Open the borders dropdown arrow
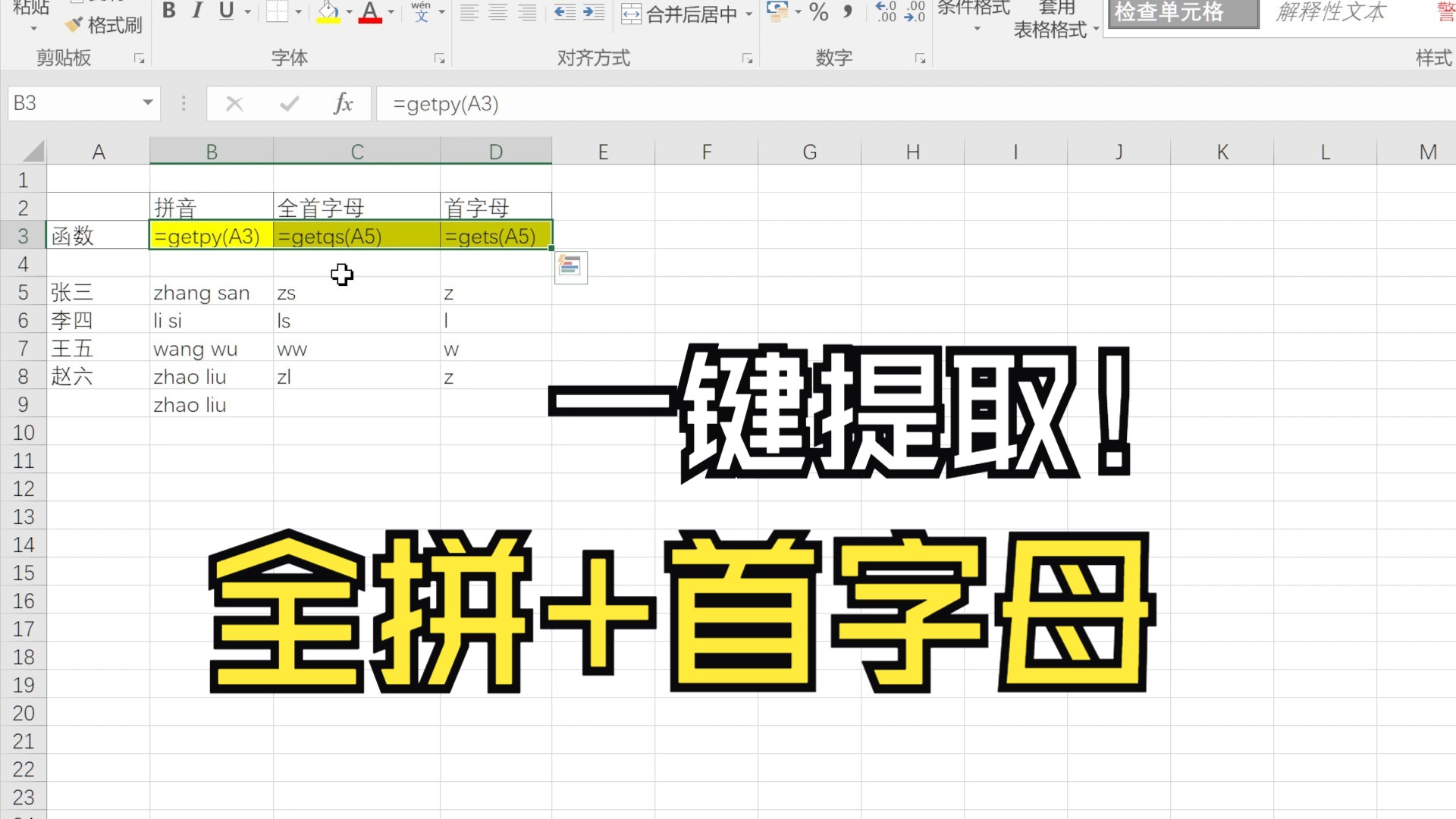Screen dimensions: 1456x819 pos(299,11)
